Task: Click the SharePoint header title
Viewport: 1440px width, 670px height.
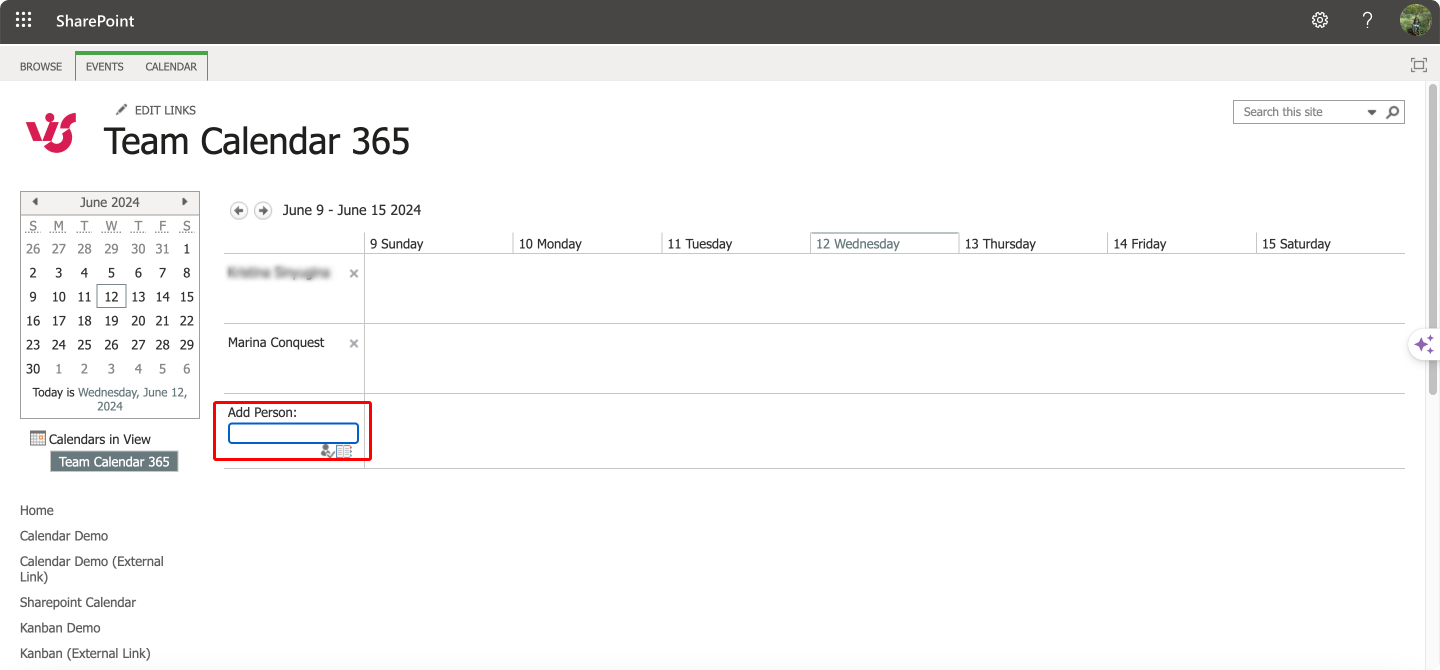Action: click(95, 21)
